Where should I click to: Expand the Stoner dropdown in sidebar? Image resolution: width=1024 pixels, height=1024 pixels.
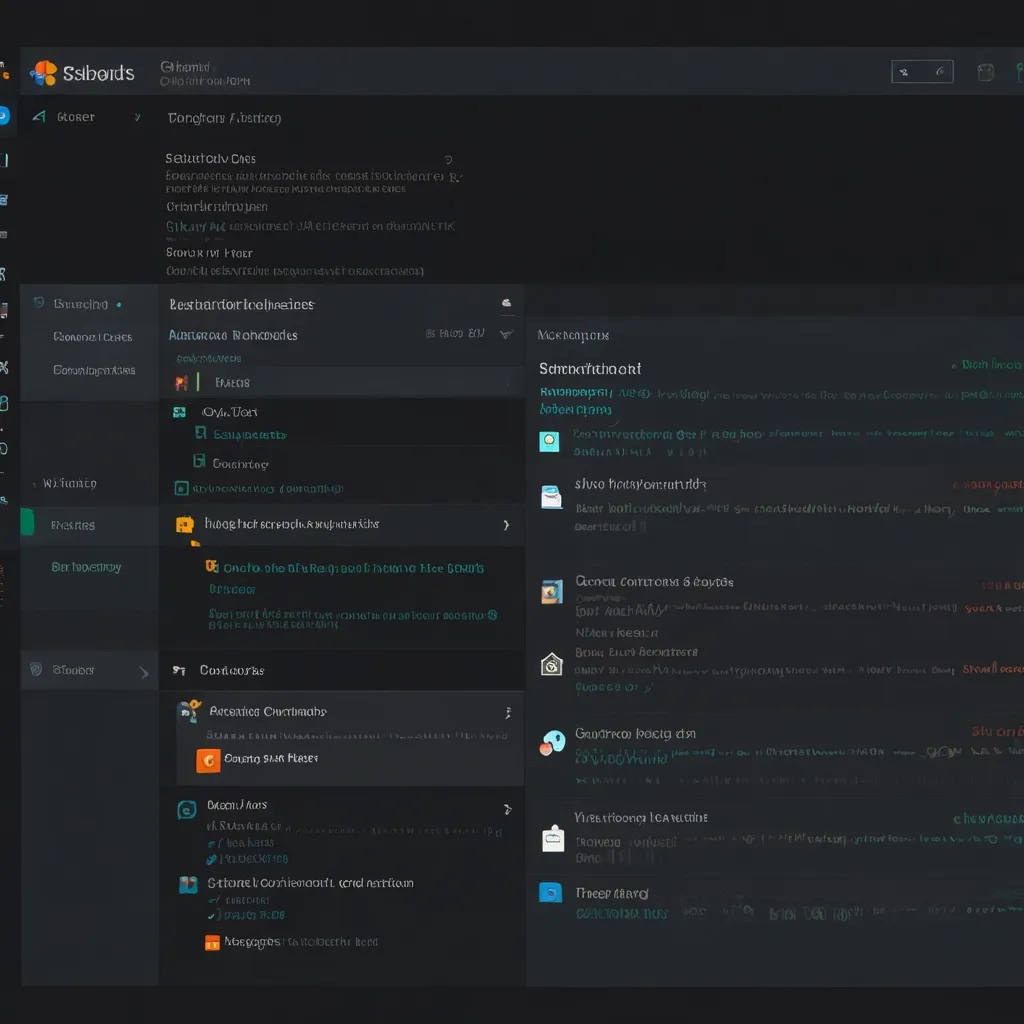(137, 118)
